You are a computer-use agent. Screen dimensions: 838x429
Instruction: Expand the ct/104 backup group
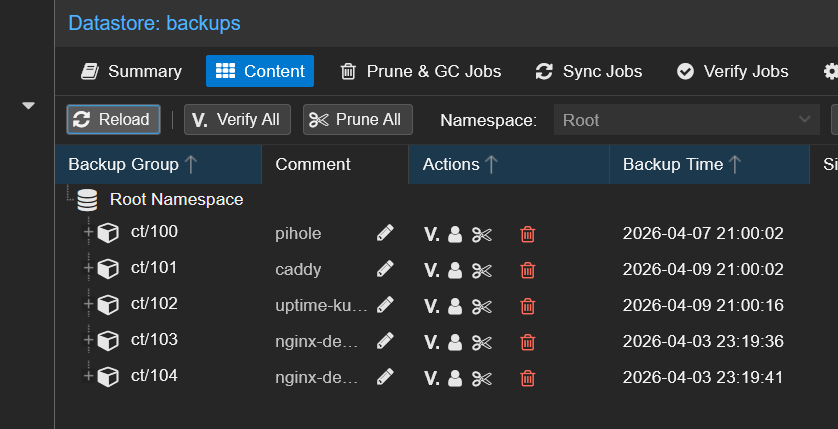[89, 377]
